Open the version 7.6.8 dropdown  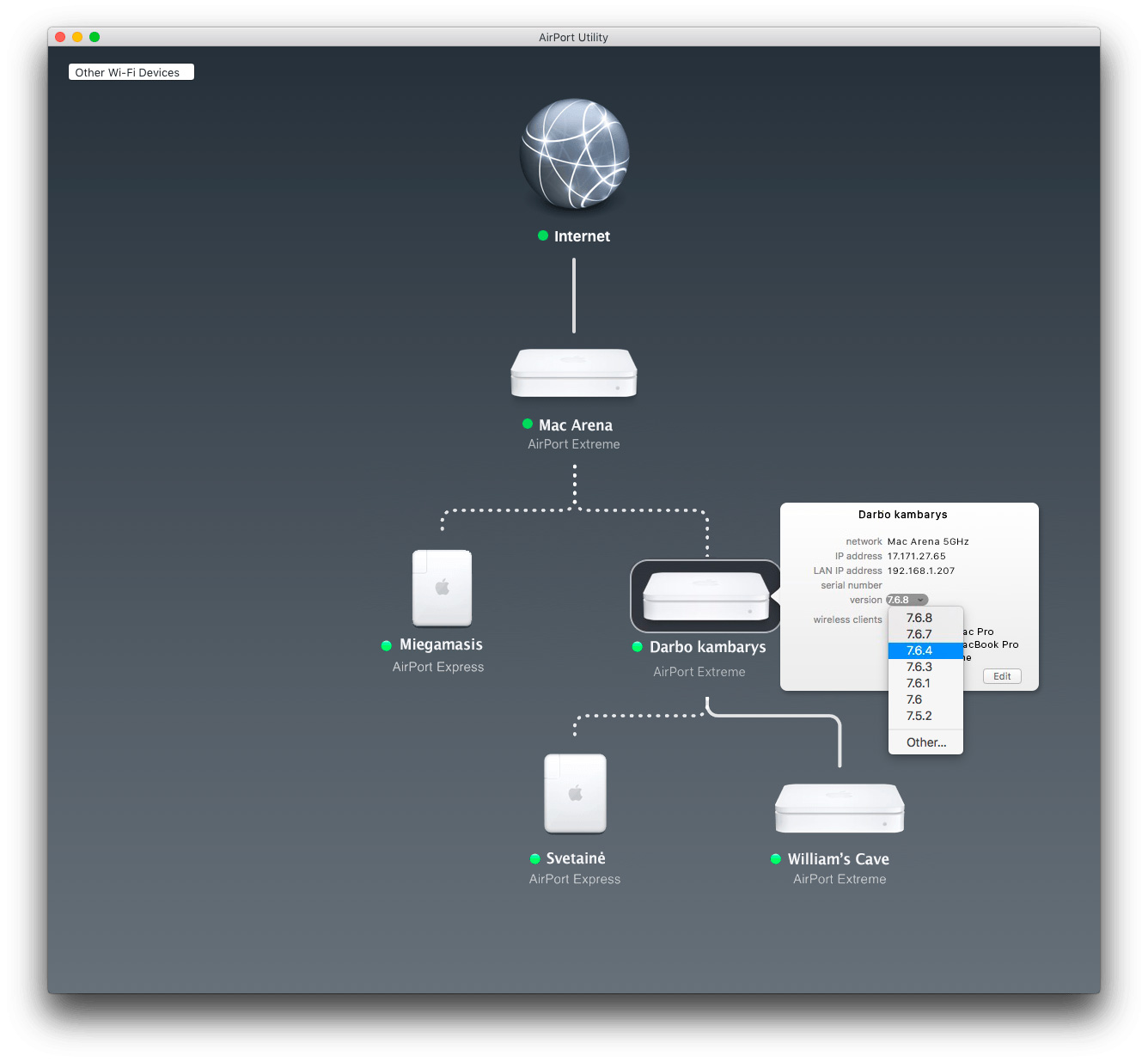[x=907, y=600]
